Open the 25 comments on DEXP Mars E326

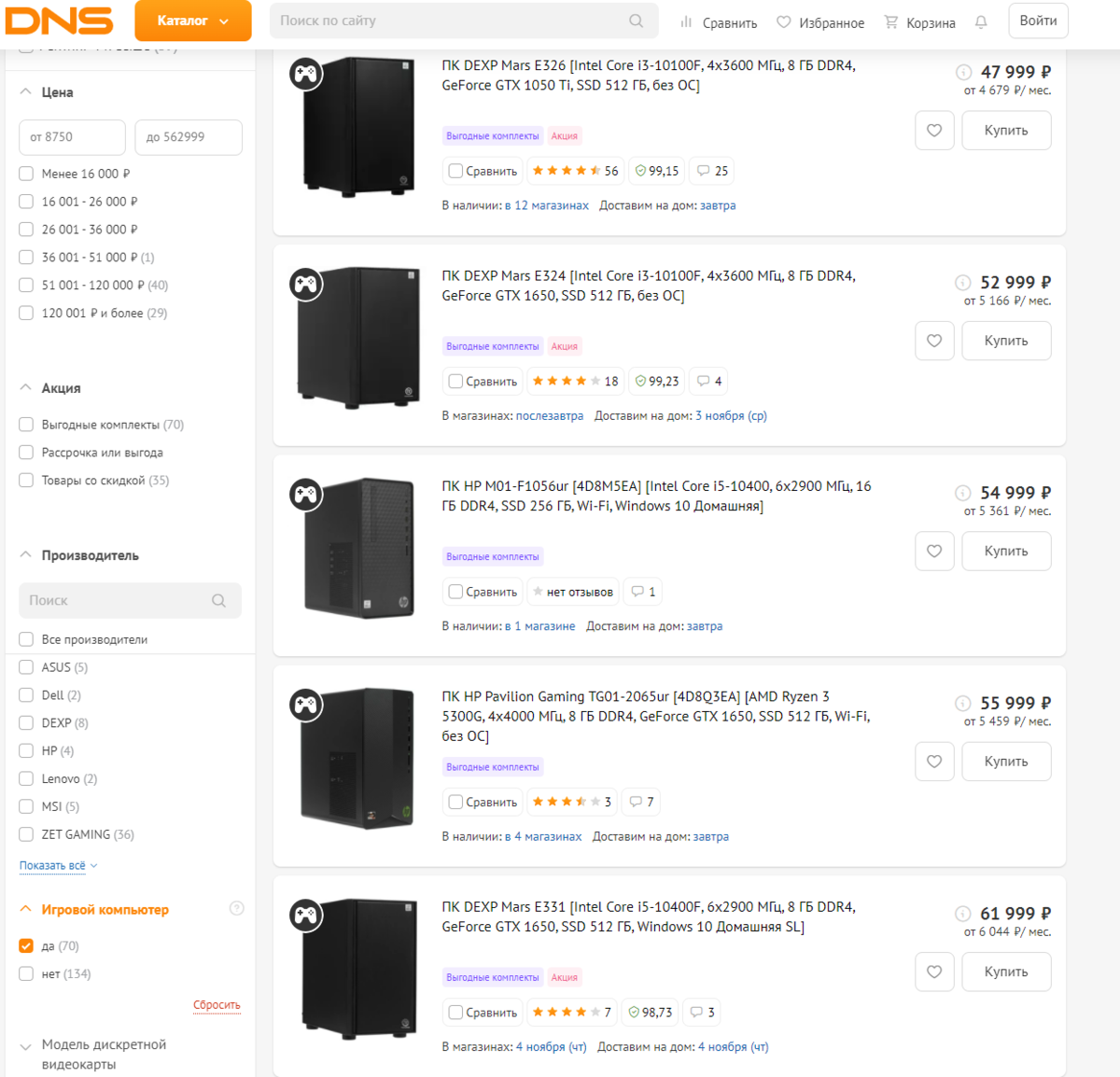[x=712, y=171]
